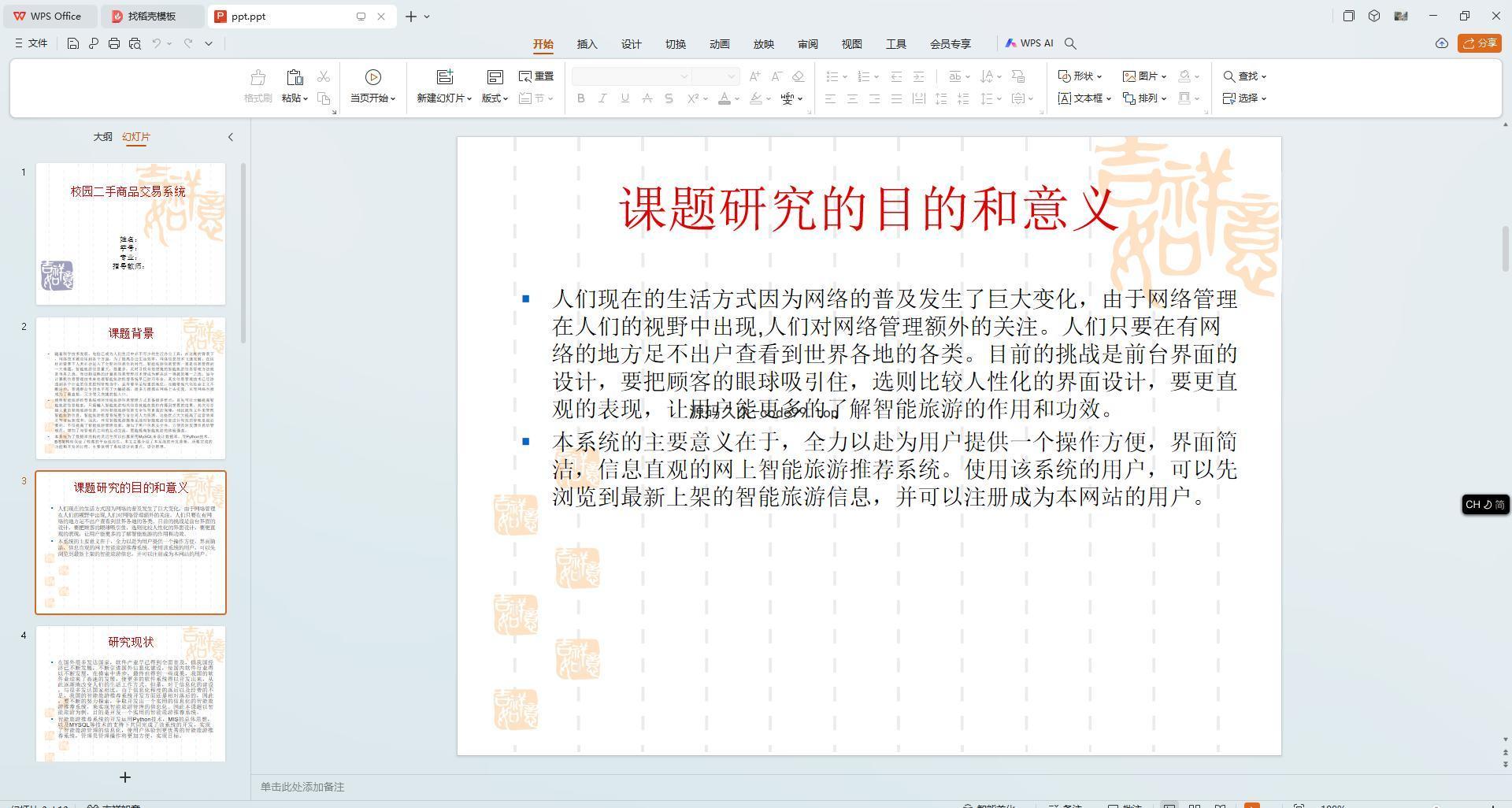
Task: Increase font size A+ icon
Action: coord(755,76)
